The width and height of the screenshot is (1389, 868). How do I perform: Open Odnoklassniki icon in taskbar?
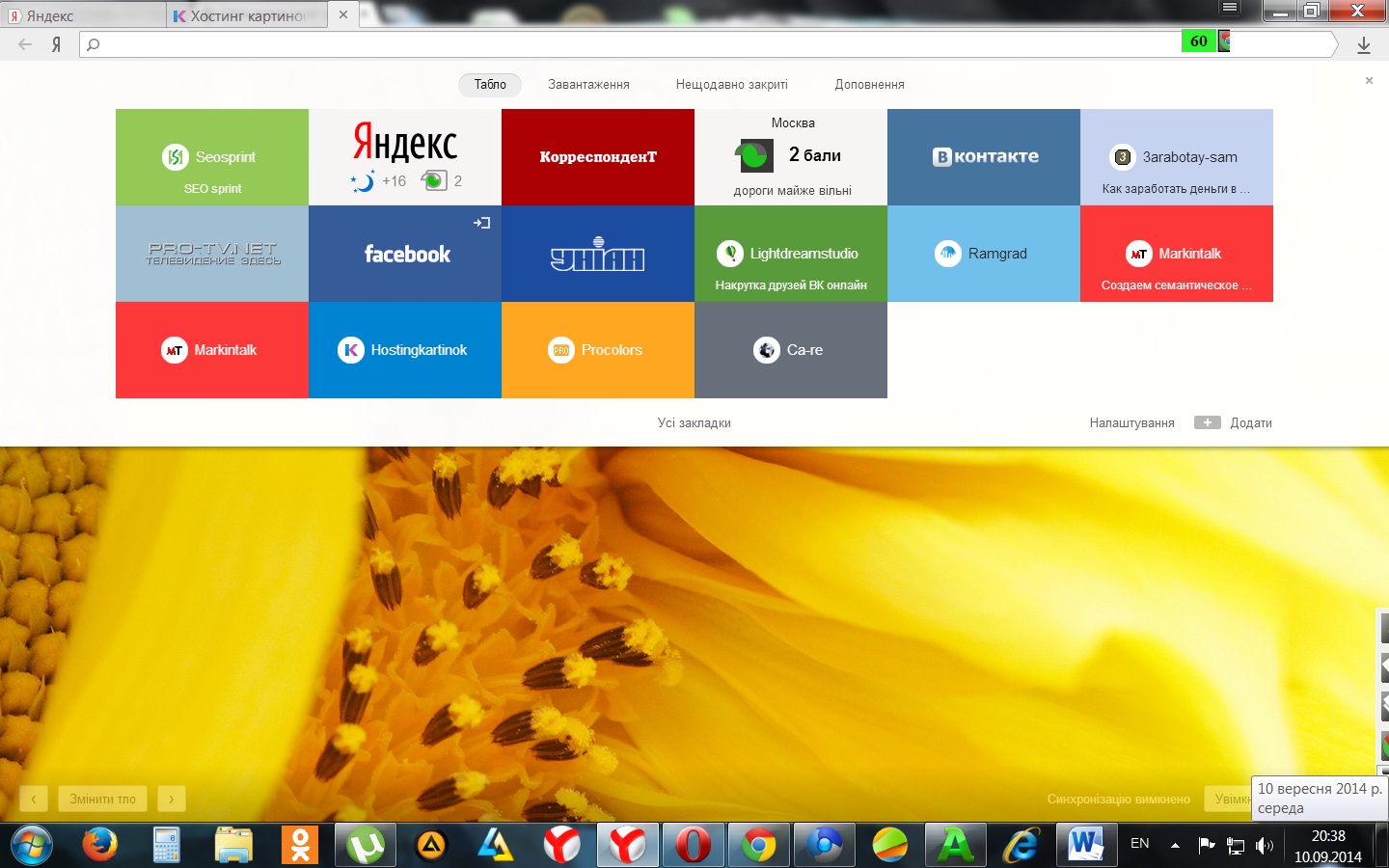(x=300, y=846)
